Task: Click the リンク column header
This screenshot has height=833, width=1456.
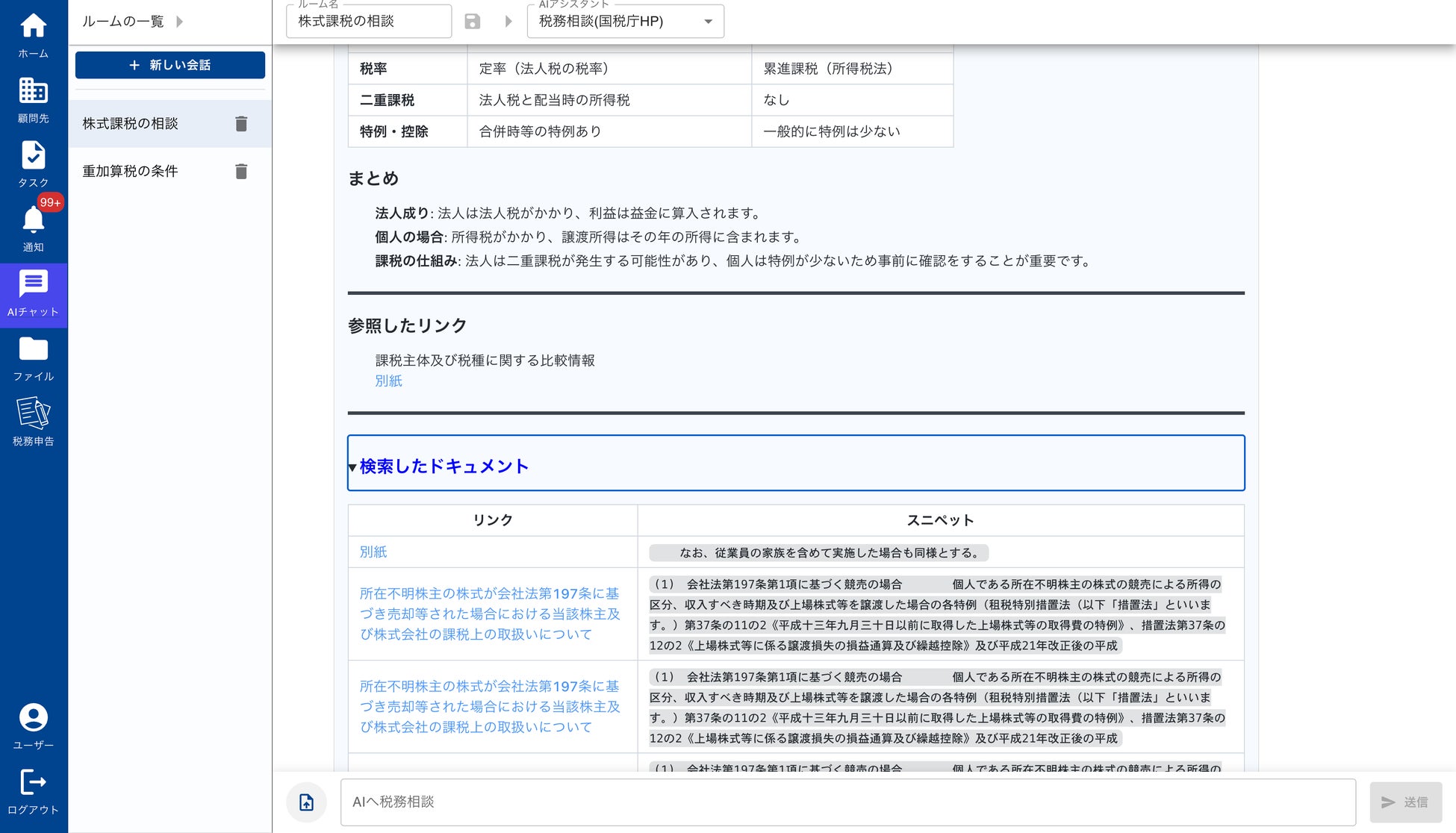Action: (x=493, y=520)
